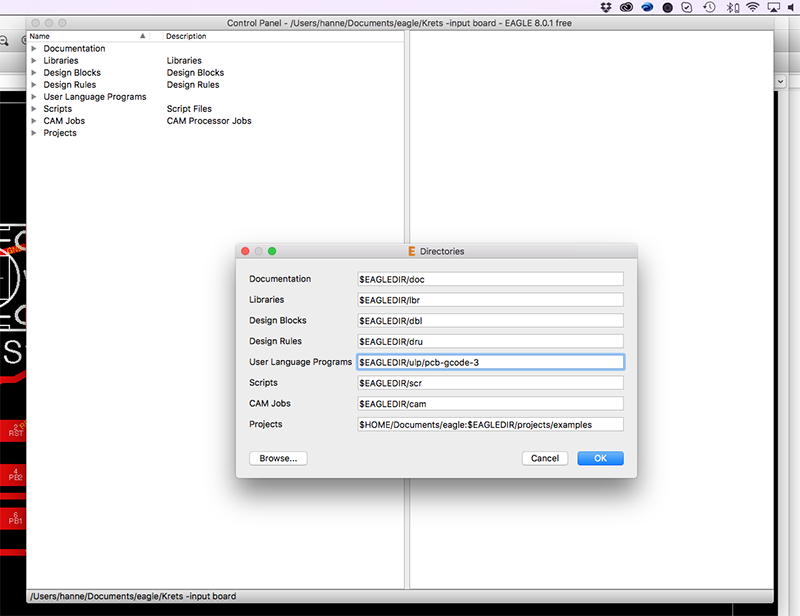This screenshot has height=616, width=800.
Task: Click the Scripts directory path field
Action: tap(490, 383)
